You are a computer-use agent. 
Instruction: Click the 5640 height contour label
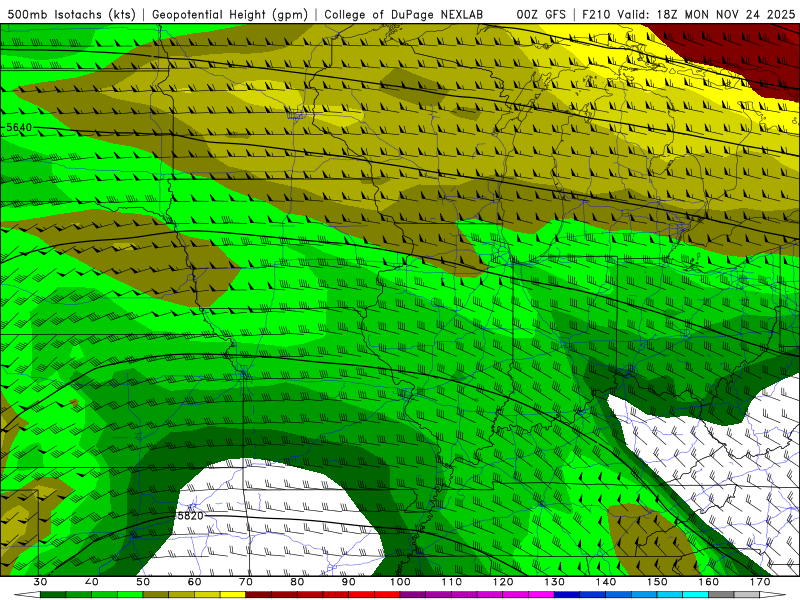click(19, 127)
